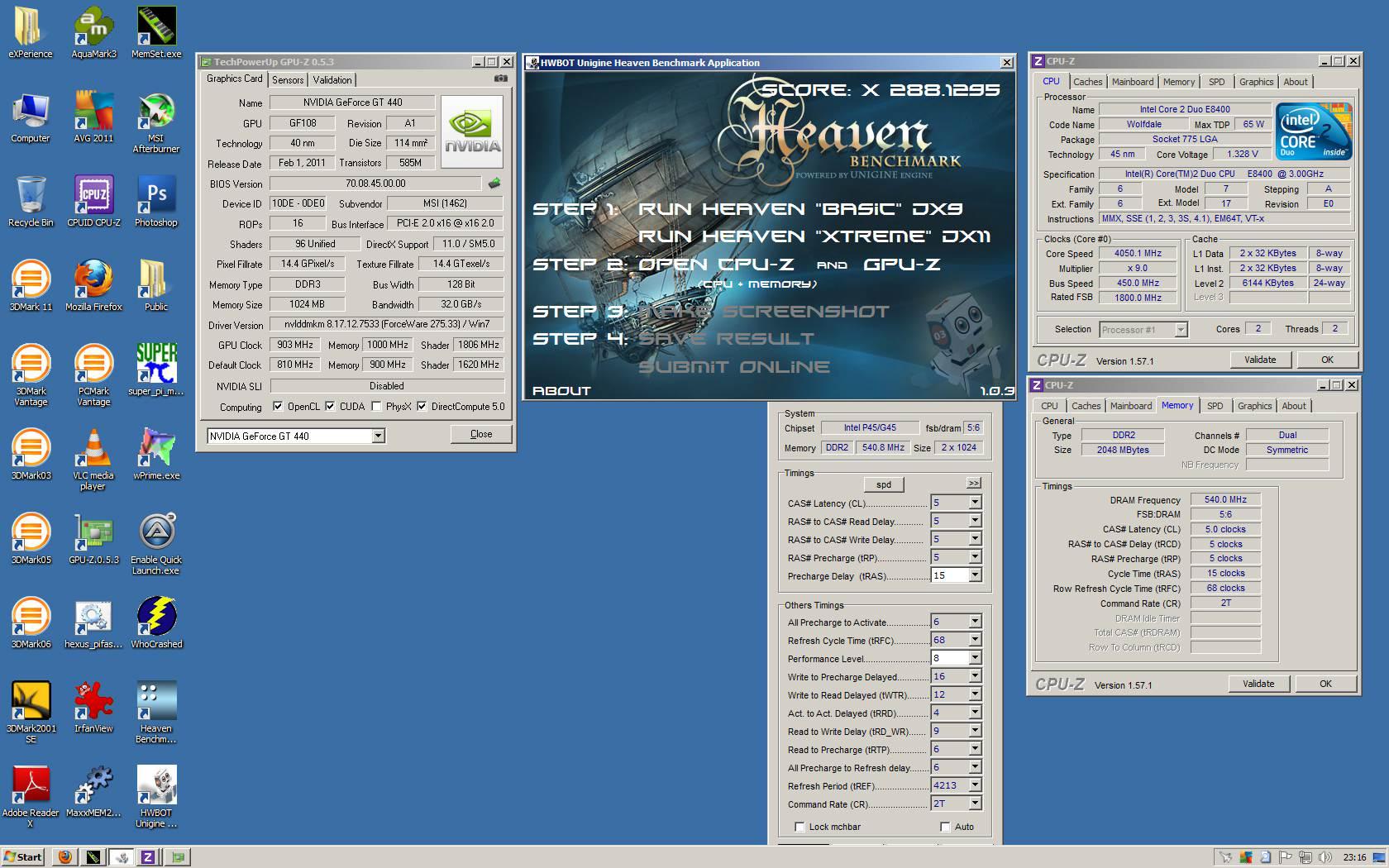Launch 3DMark Vantage shortcut
Screen dimensions: 1389x868
(30, 375)
